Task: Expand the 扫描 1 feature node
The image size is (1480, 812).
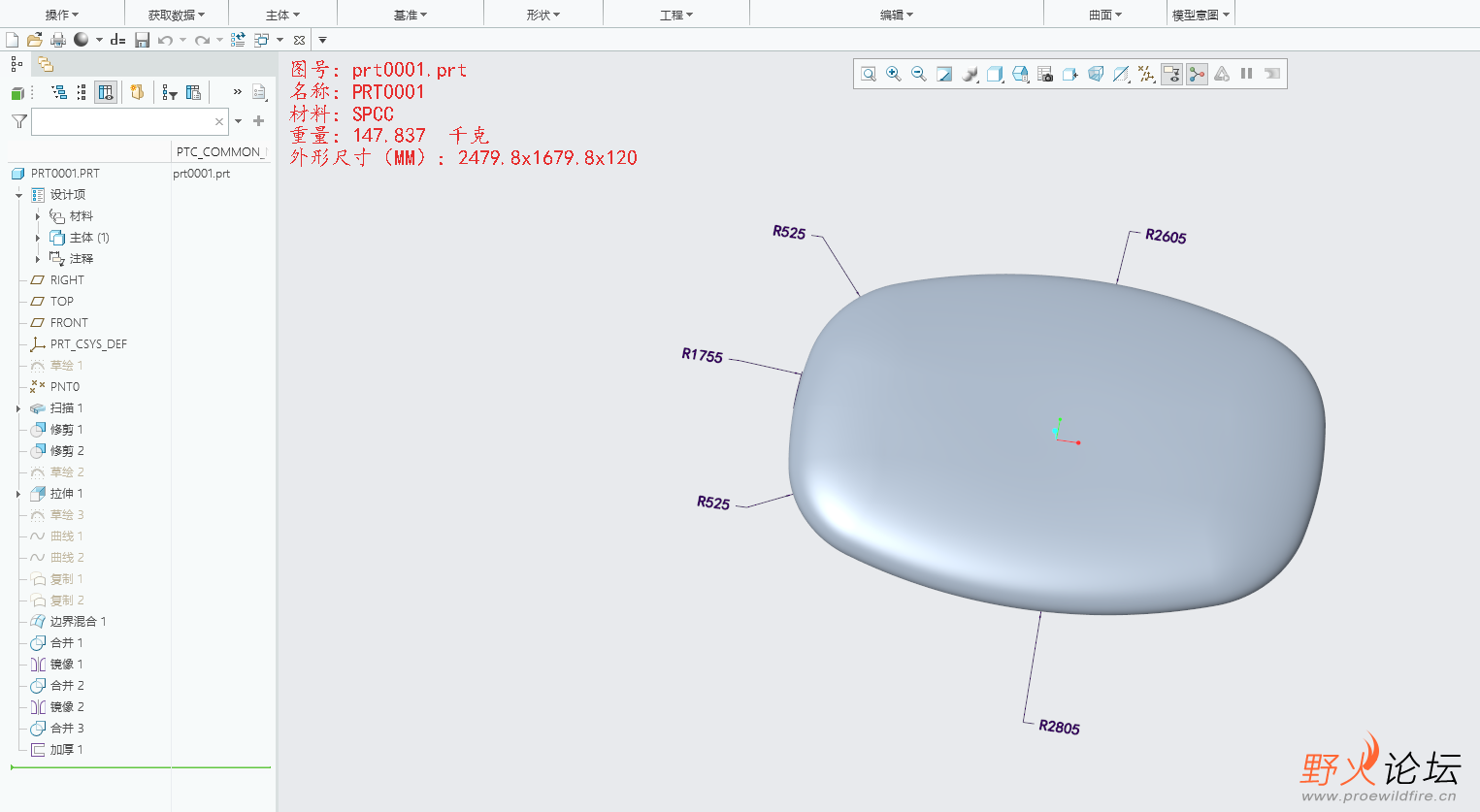Action: [18, 408]
